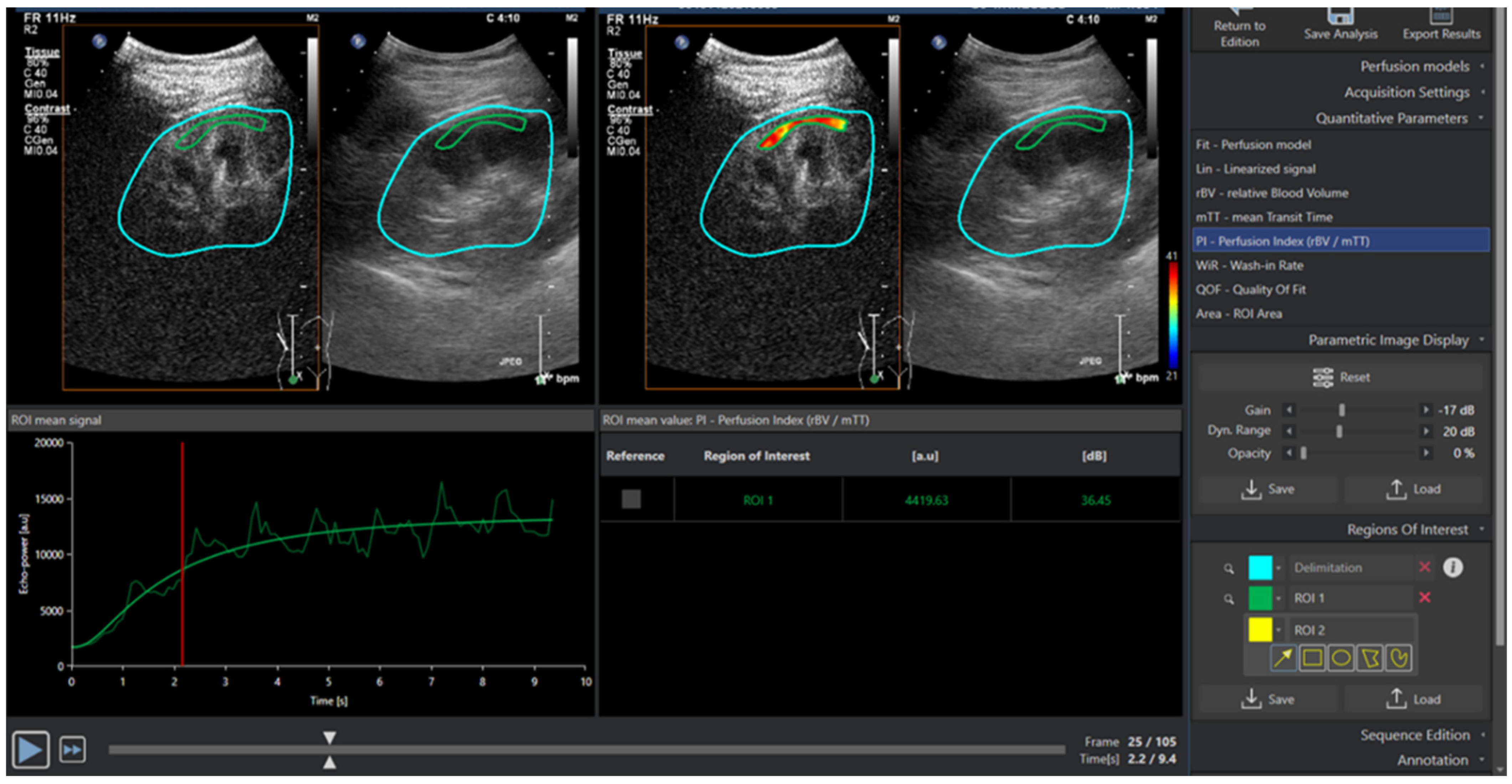Decrease Opacity with left arrow

click(x=1289, y=452)
